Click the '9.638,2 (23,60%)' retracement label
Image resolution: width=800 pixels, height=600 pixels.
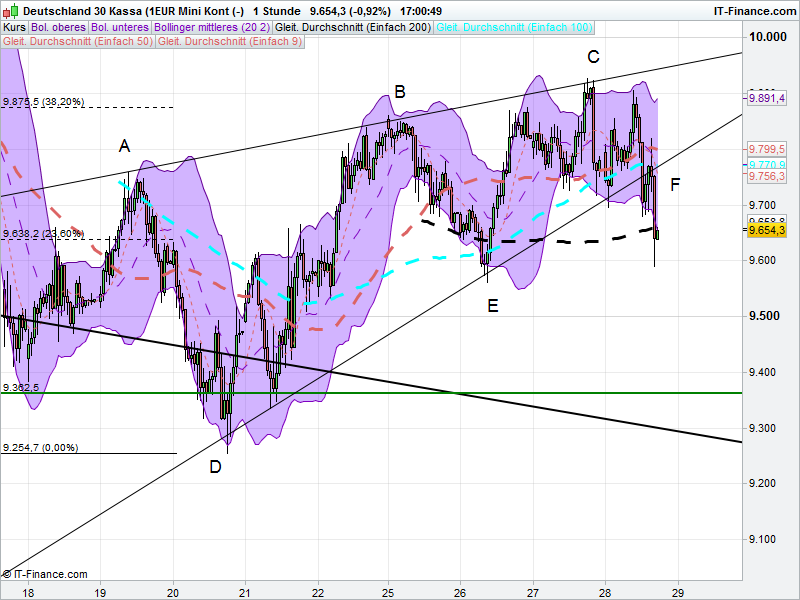[45, 231]
